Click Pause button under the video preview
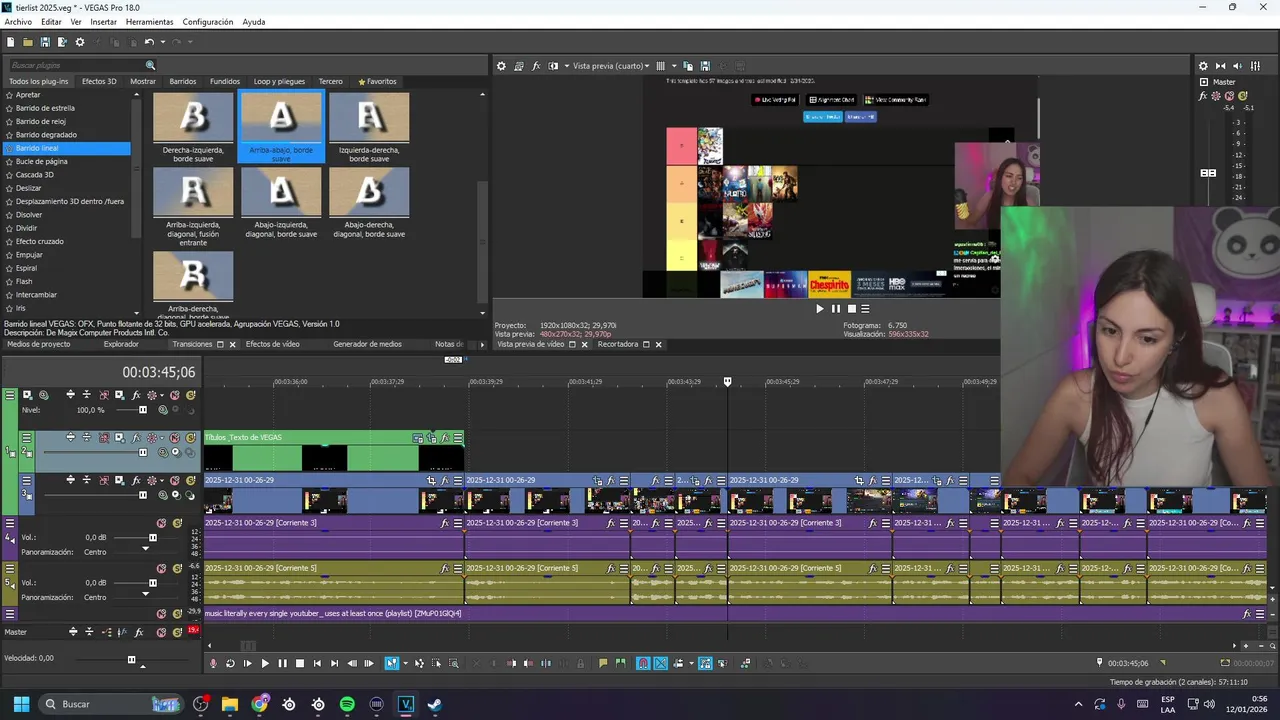The height and width of the screenshot is (720, 1280). [836, 309]
